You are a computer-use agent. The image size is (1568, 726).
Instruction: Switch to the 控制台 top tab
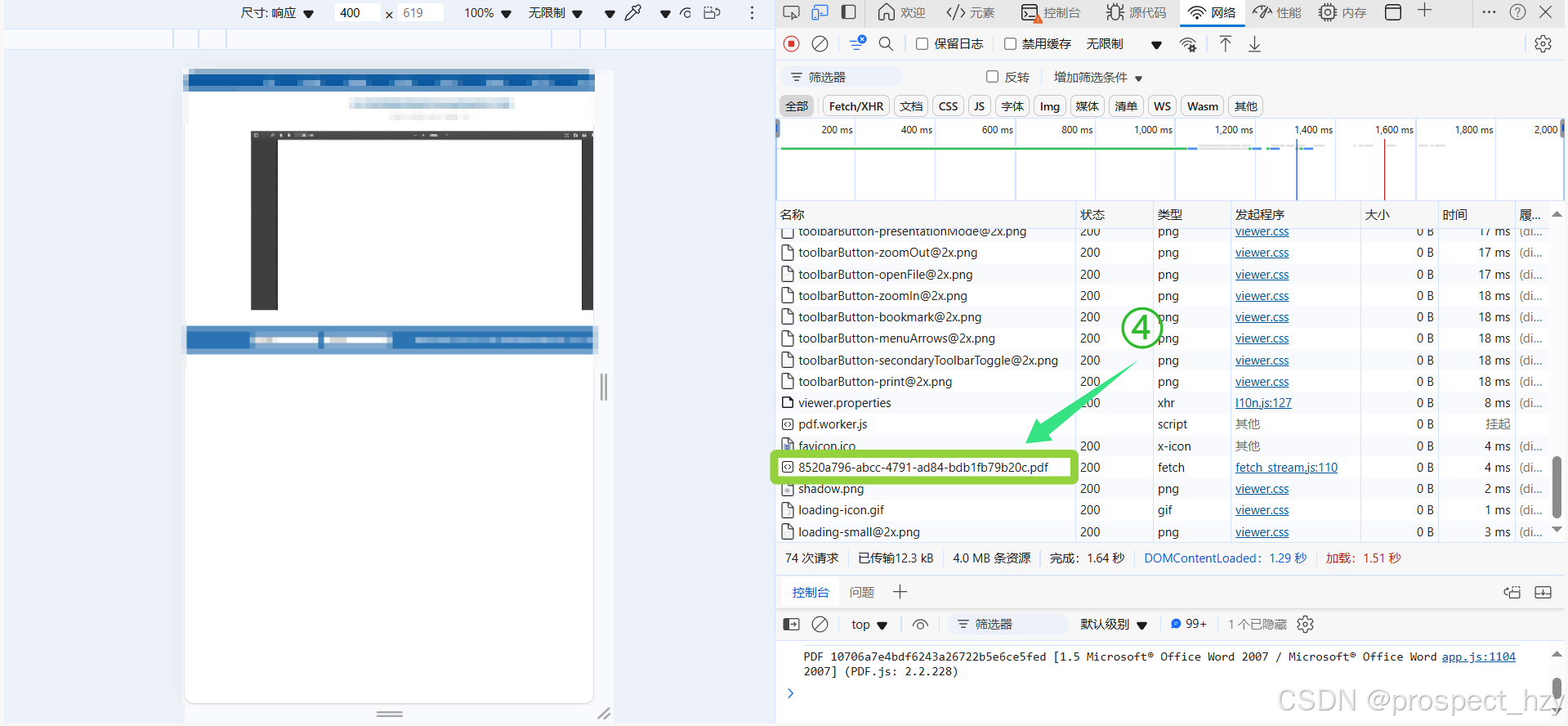[1051, 12]
